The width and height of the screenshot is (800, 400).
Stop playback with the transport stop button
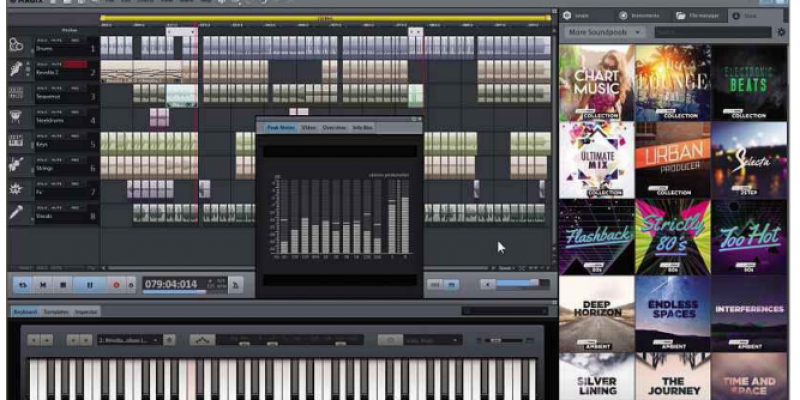coord(63,285)
